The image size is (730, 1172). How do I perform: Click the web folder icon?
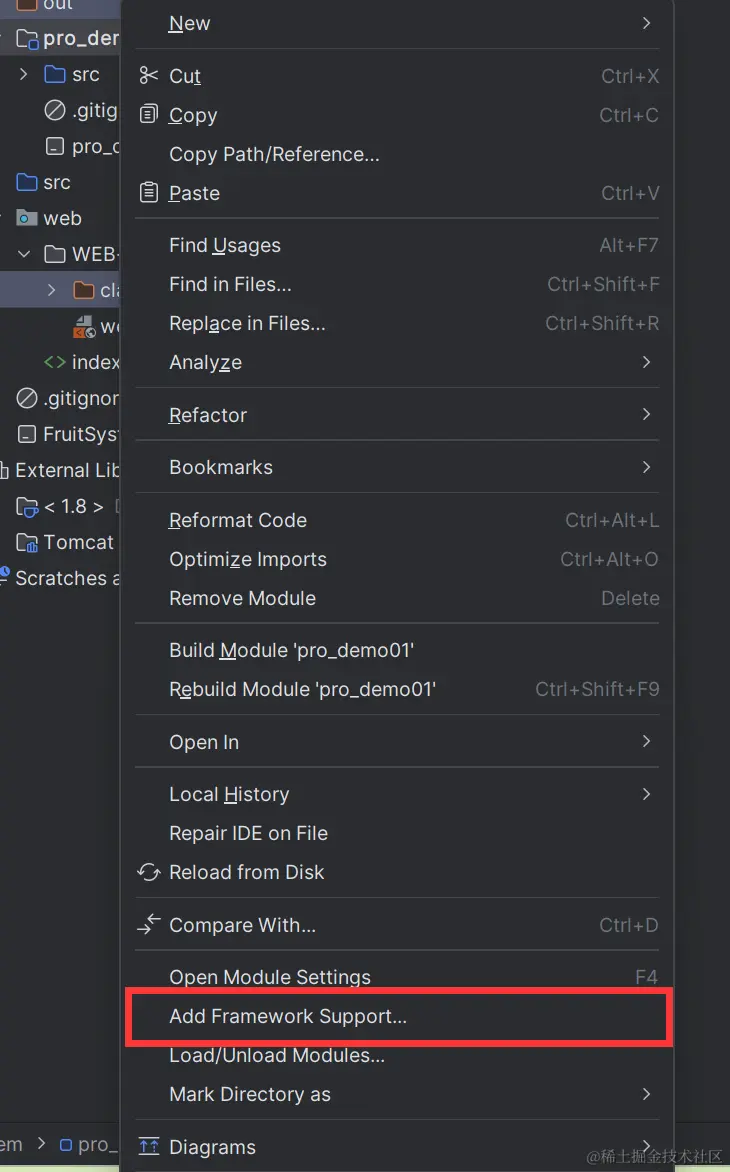(x=27, y=218)
